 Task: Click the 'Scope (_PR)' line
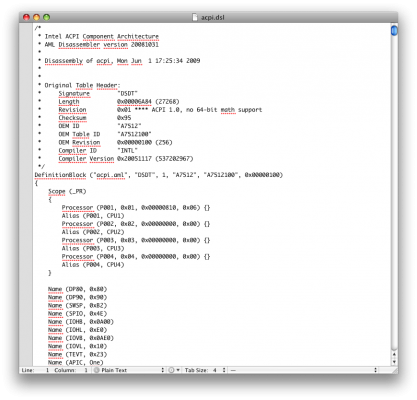pyautogui.click(x=67, y=191)
